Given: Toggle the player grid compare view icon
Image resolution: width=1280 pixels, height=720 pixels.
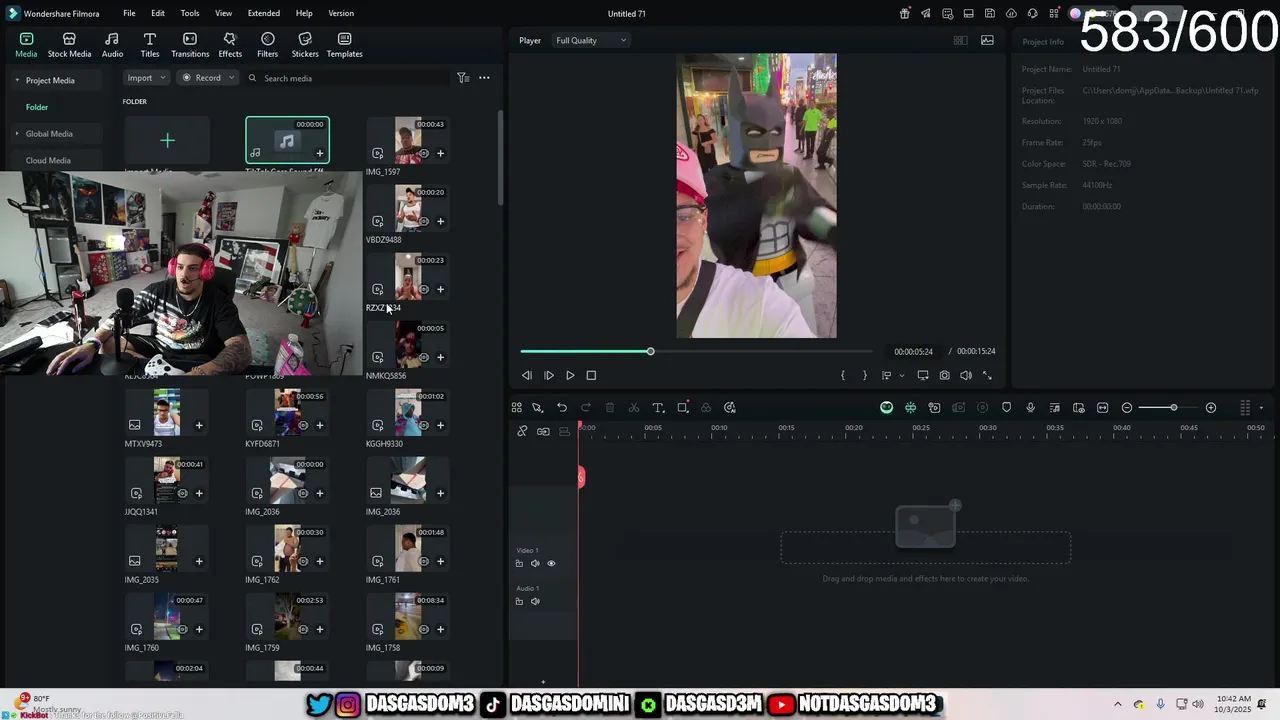Looking at the screenshot, I should click(960, 40).
